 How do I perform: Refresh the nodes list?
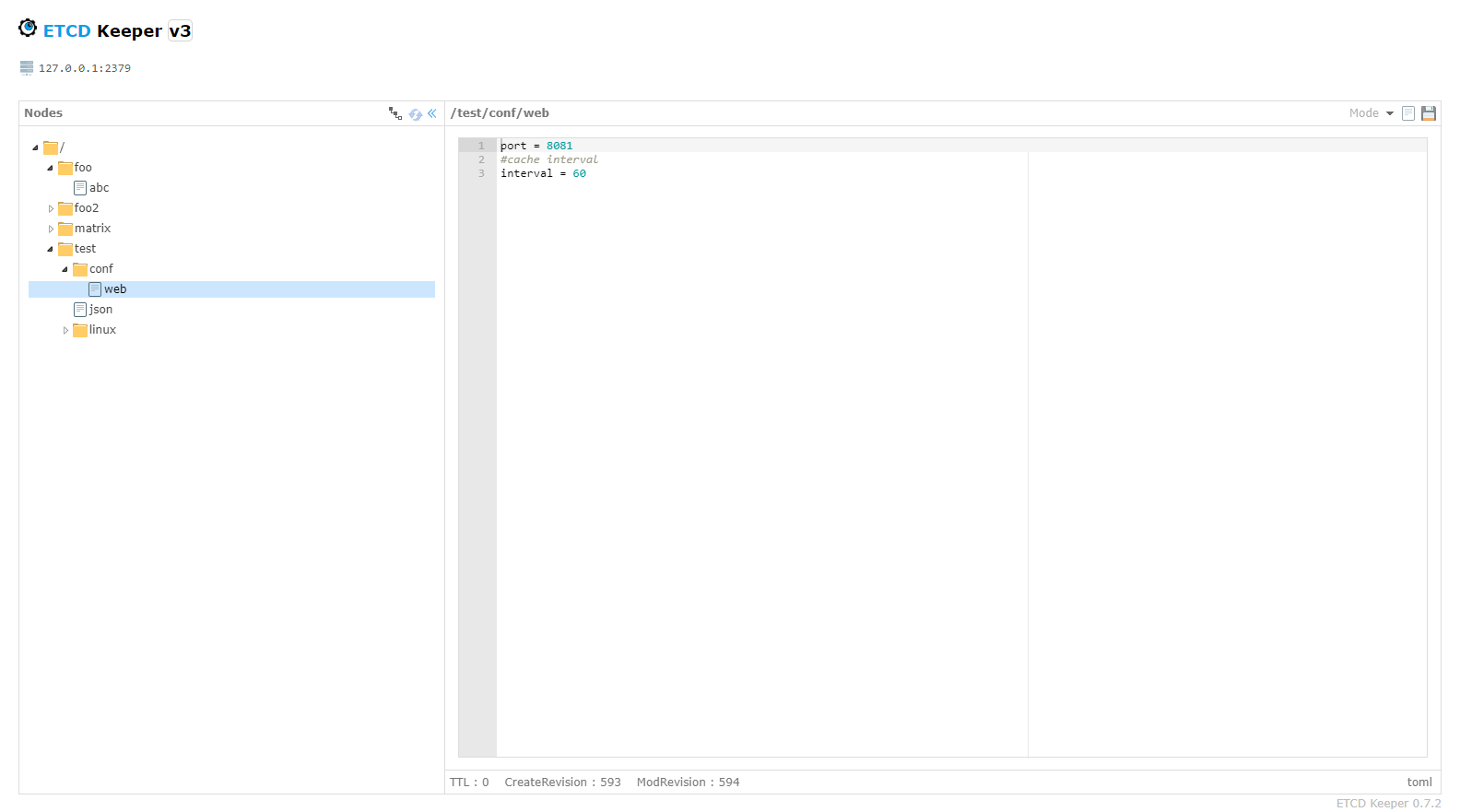point(416,114)
